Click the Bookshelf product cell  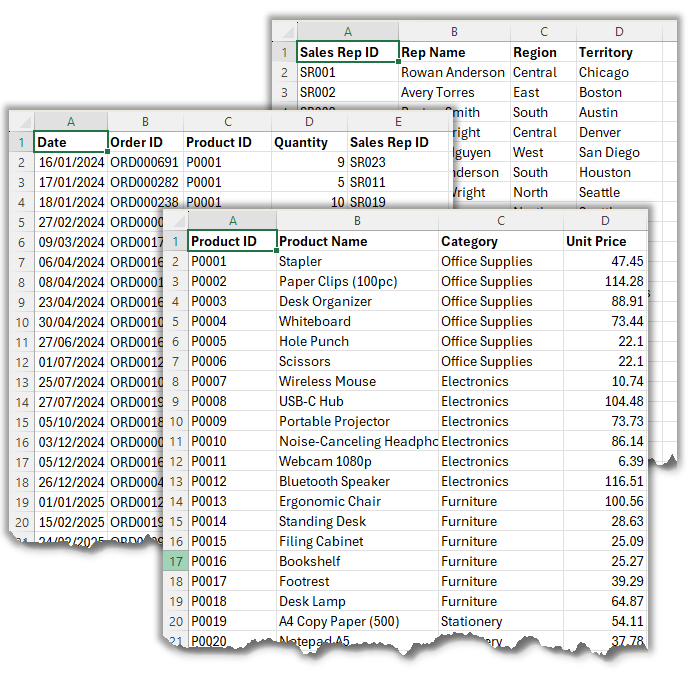pos(358,561)
